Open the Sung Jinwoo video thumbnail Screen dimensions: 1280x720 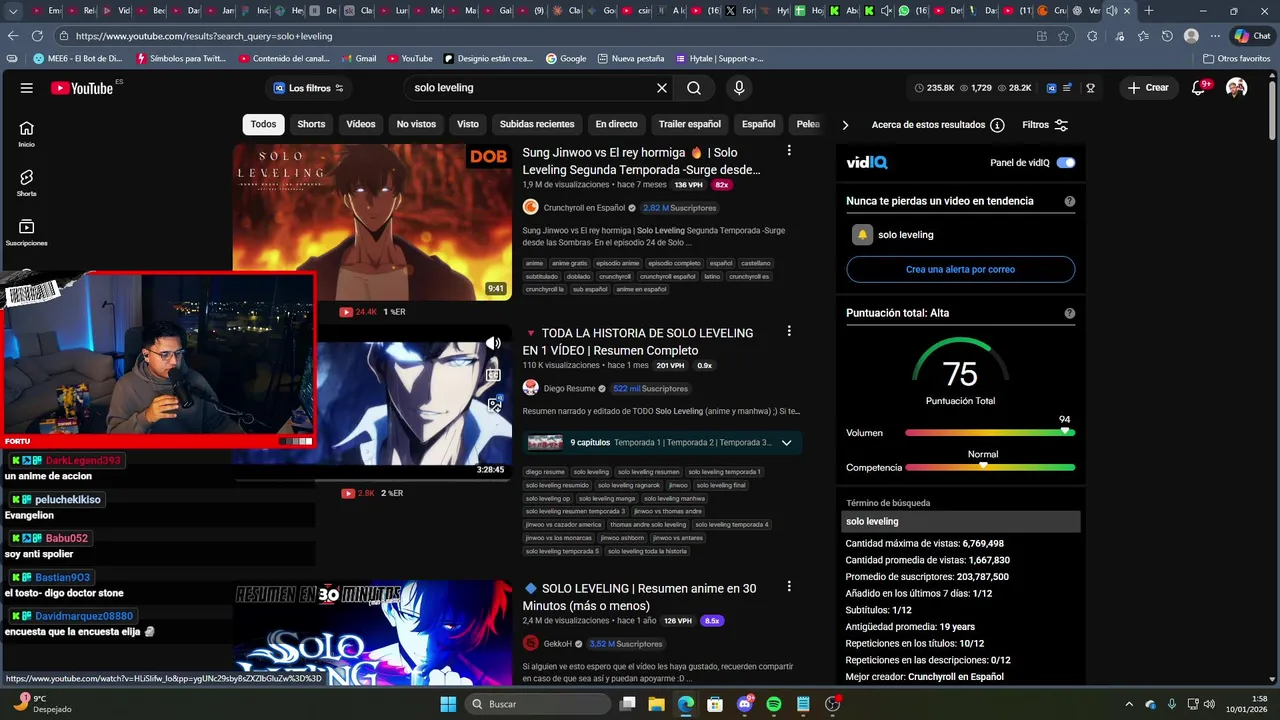[372, 222]
